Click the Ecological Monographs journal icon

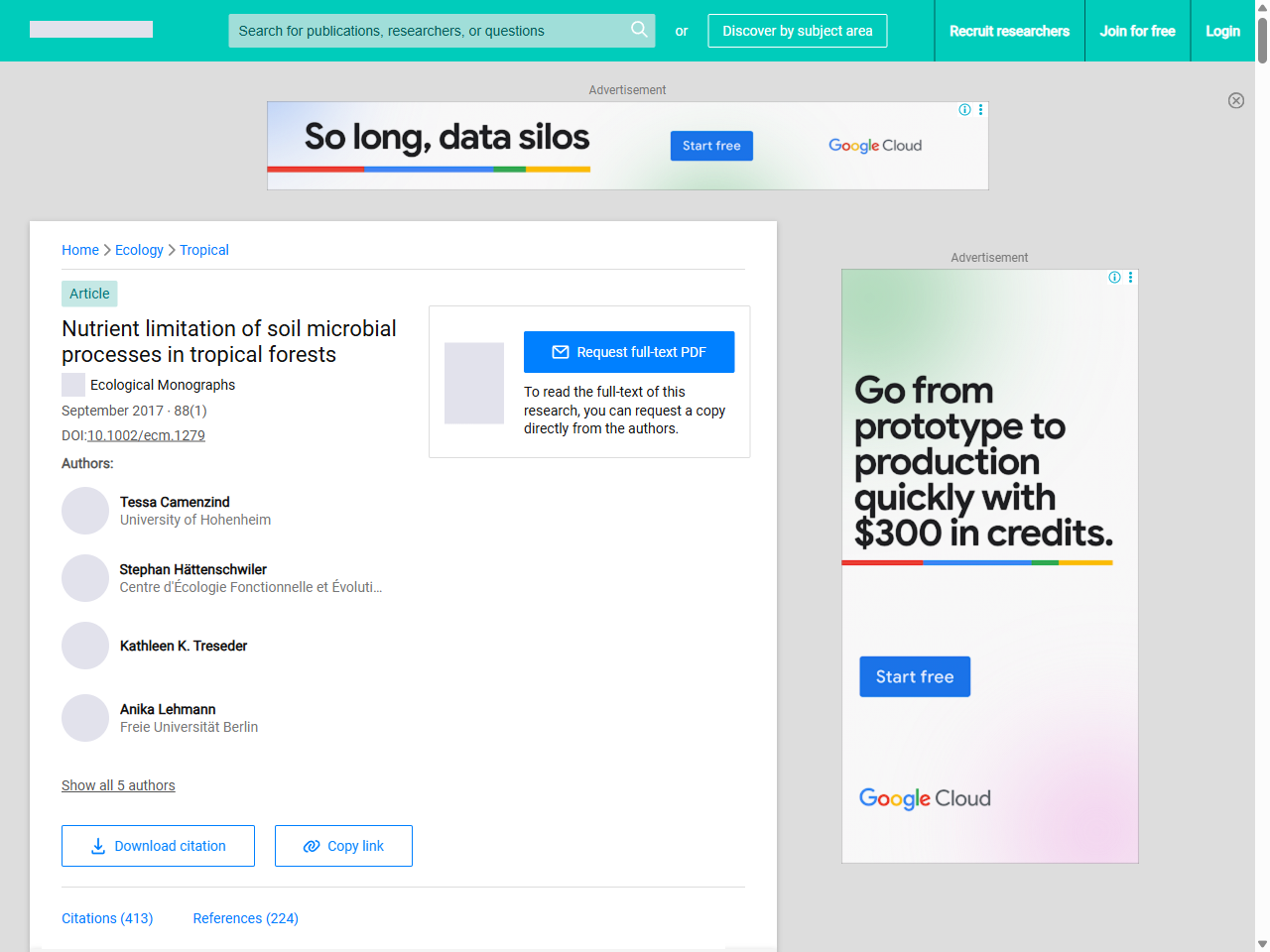point(73,385)
